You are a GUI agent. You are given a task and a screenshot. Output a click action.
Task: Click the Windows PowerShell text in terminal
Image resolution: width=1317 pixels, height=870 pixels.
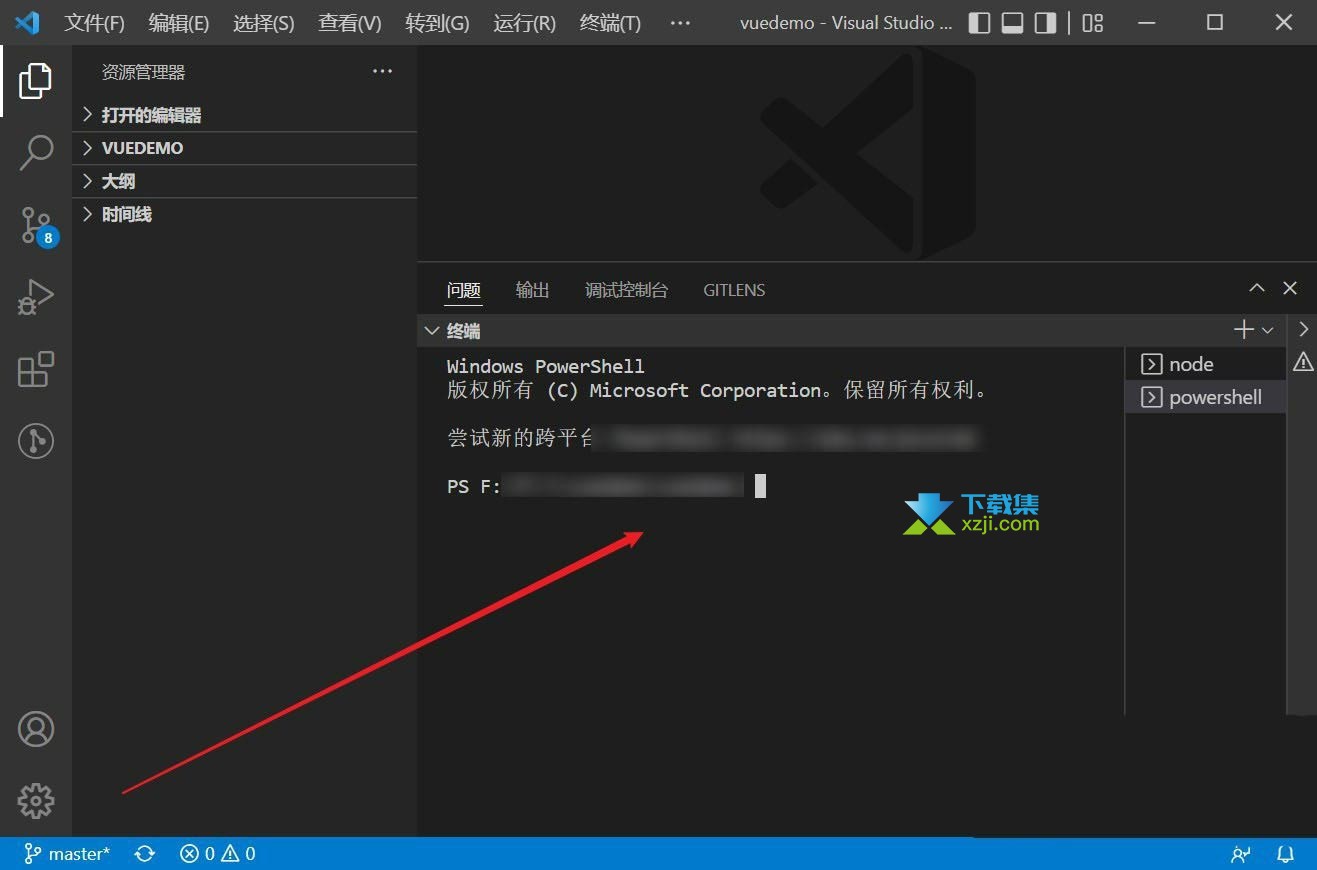[x=545, y=366]
